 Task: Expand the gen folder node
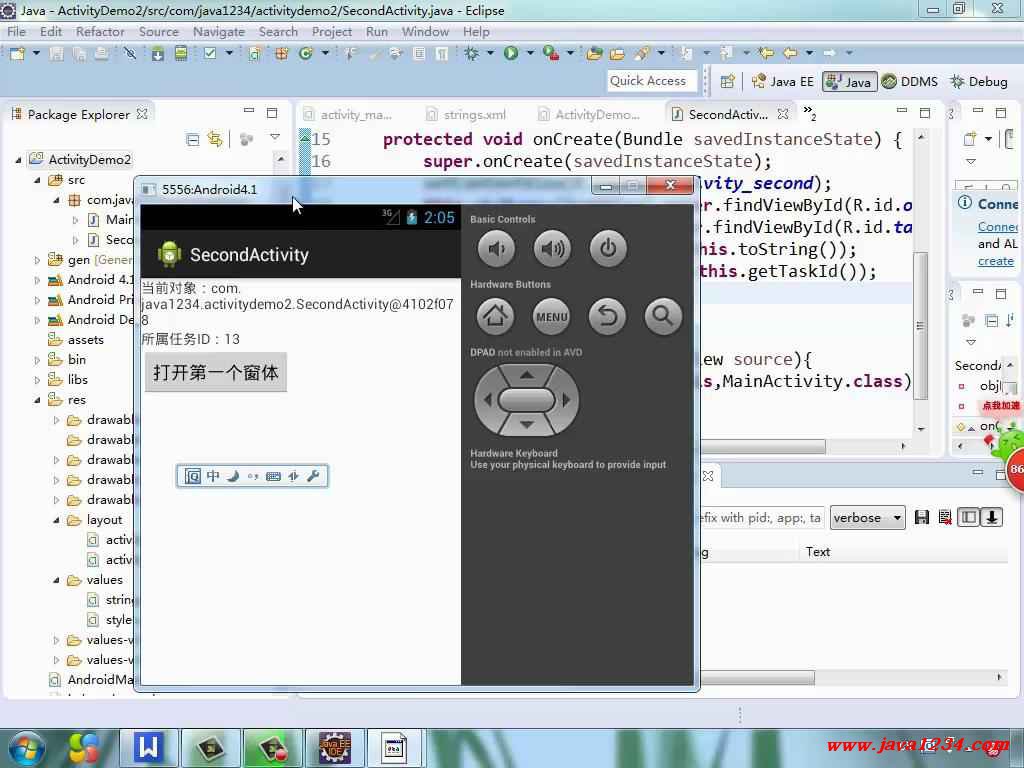coord(37,260)
